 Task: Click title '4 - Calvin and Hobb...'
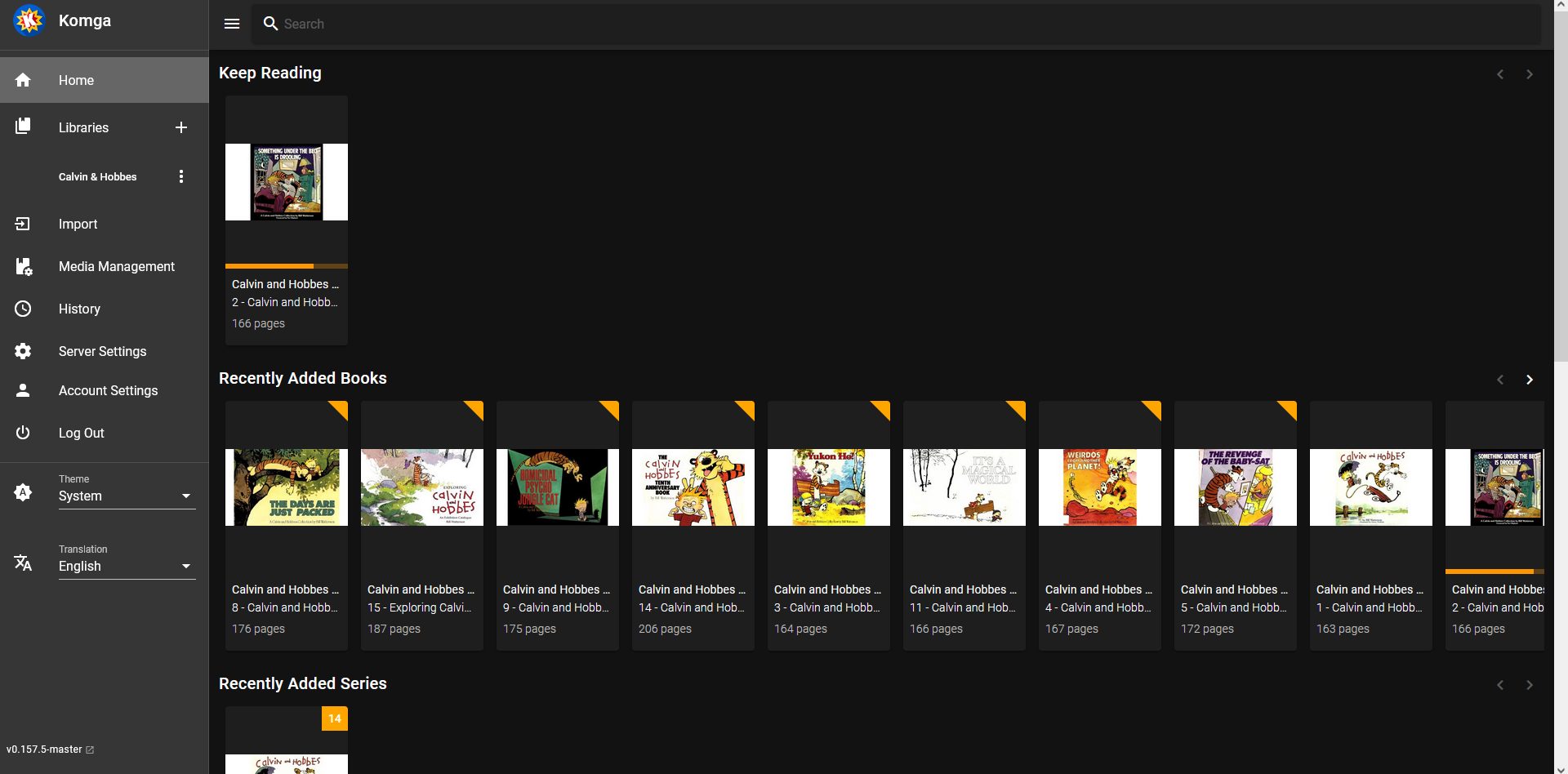coord(1098,607)
